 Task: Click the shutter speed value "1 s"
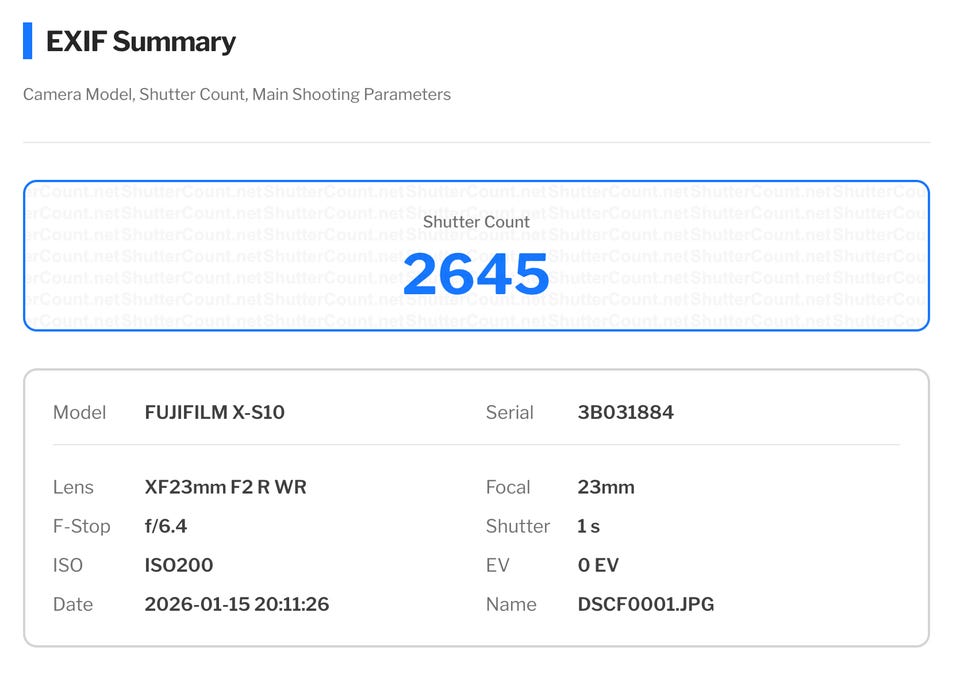pyautogui.click(x=589, y=526)
